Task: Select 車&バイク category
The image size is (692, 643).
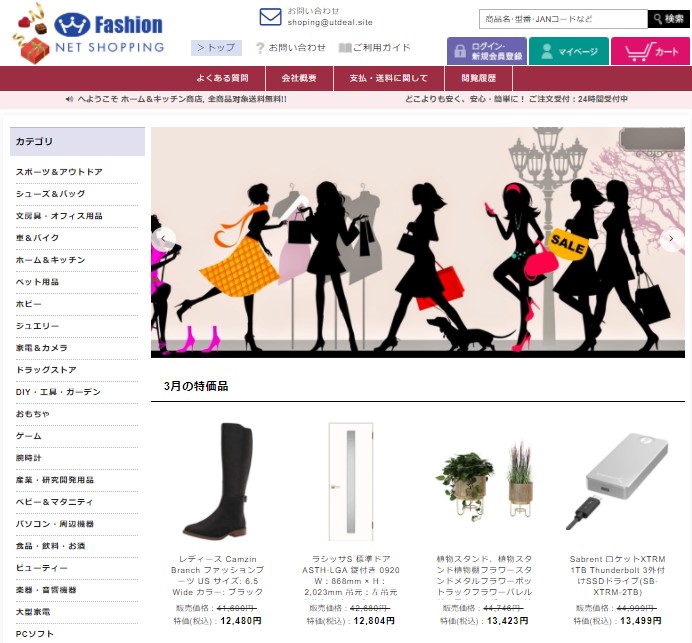Action: point(38,238)
